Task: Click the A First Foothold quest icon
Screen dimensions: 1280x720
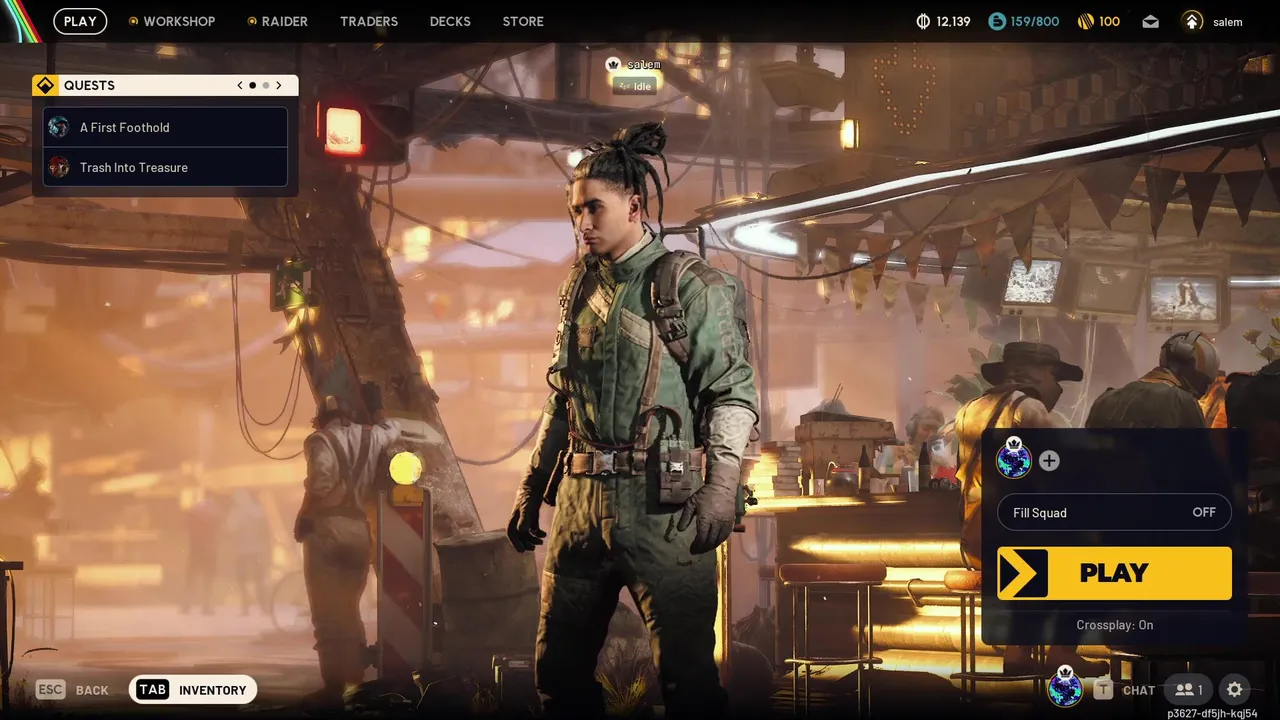Action: 59,127
